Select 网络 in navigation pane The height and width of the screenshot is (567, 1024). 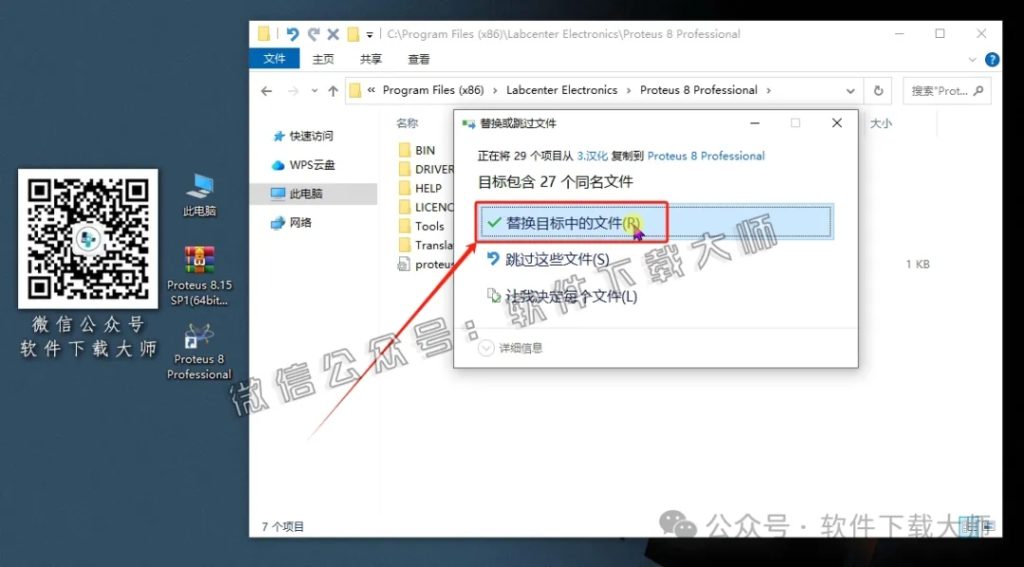click(300, 223)
